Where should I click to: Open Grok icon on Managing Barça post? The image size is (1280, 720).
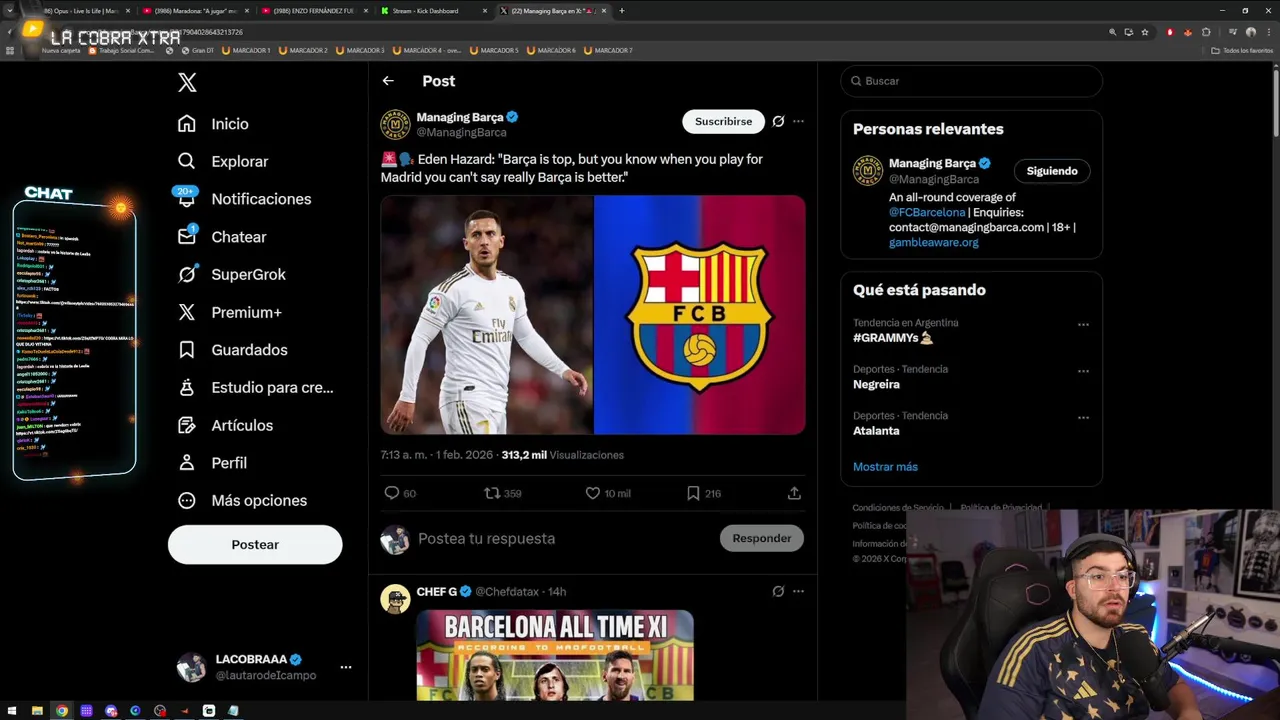click(x=778, y=121)
